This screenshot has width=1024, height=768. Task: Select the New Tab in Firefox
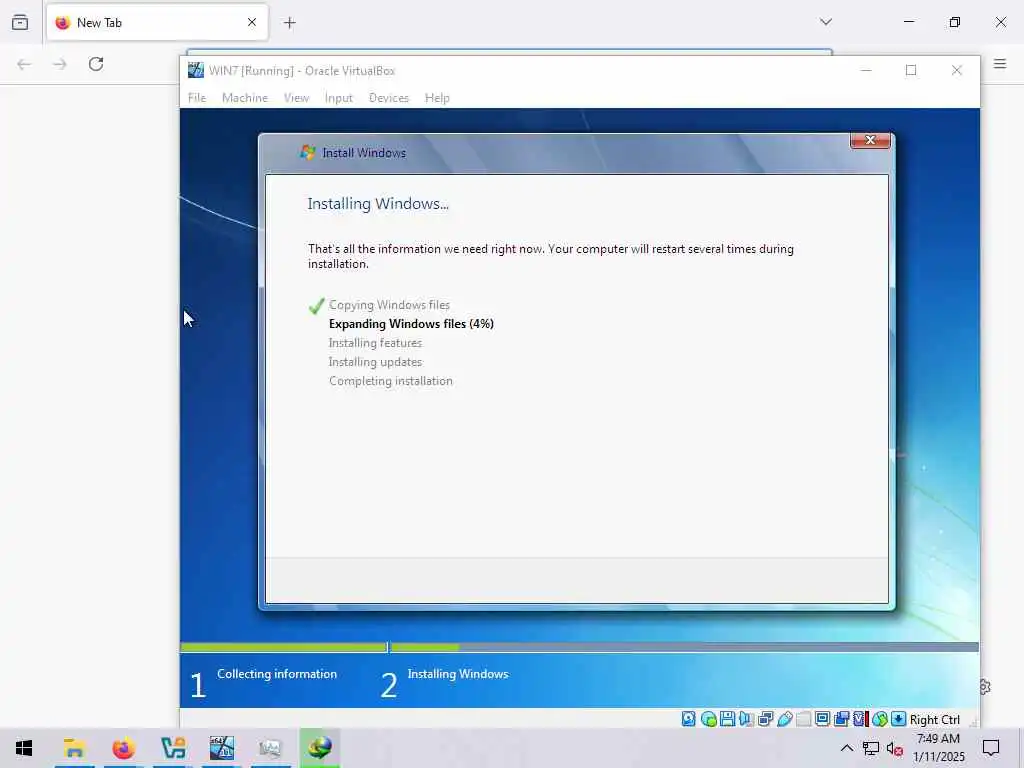(157, 22)
